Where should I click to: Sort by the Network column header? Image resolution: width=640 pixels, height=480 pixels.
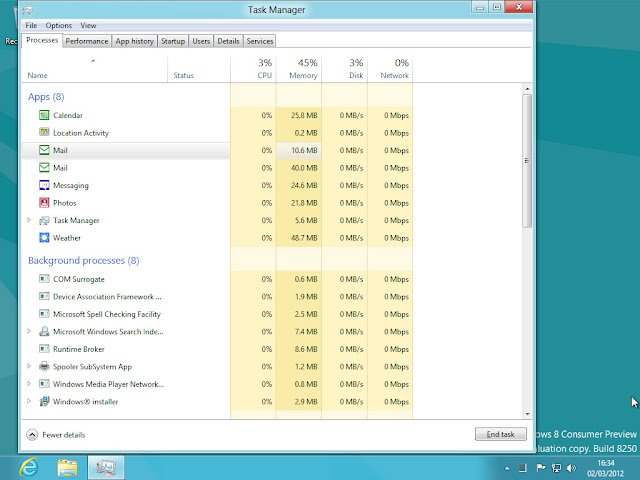pos(390,69)
